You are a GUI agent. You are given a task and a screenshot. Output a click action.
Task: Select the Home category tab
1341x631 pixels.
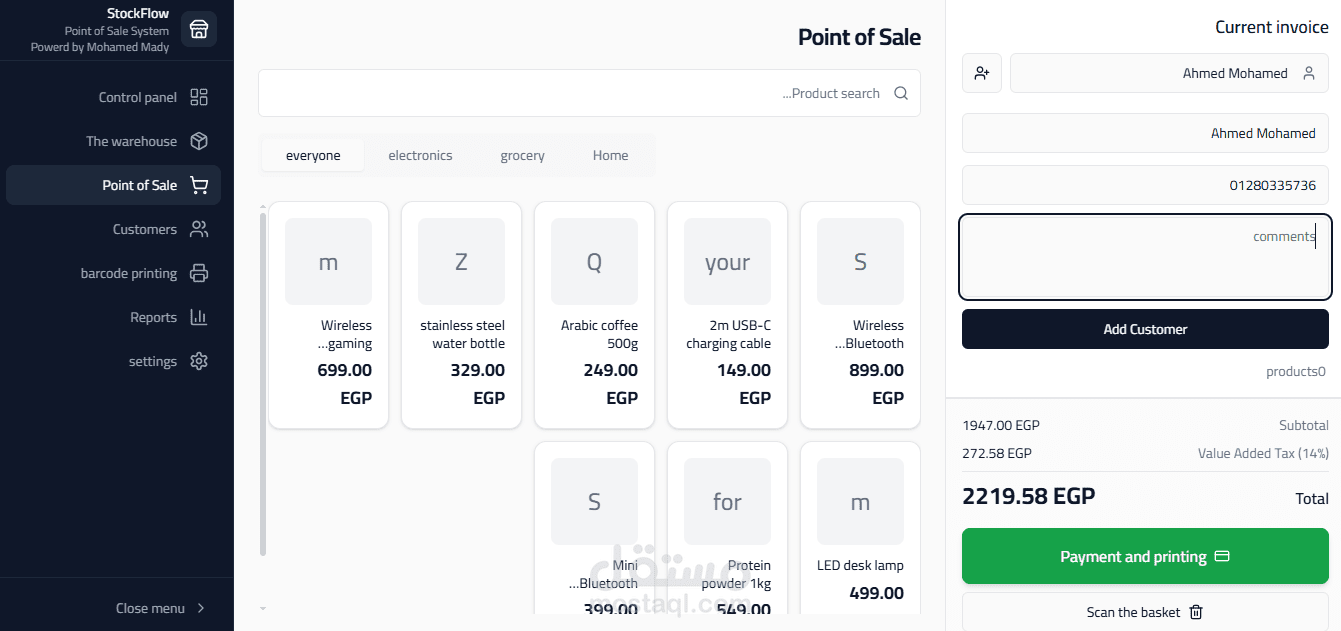610,155
